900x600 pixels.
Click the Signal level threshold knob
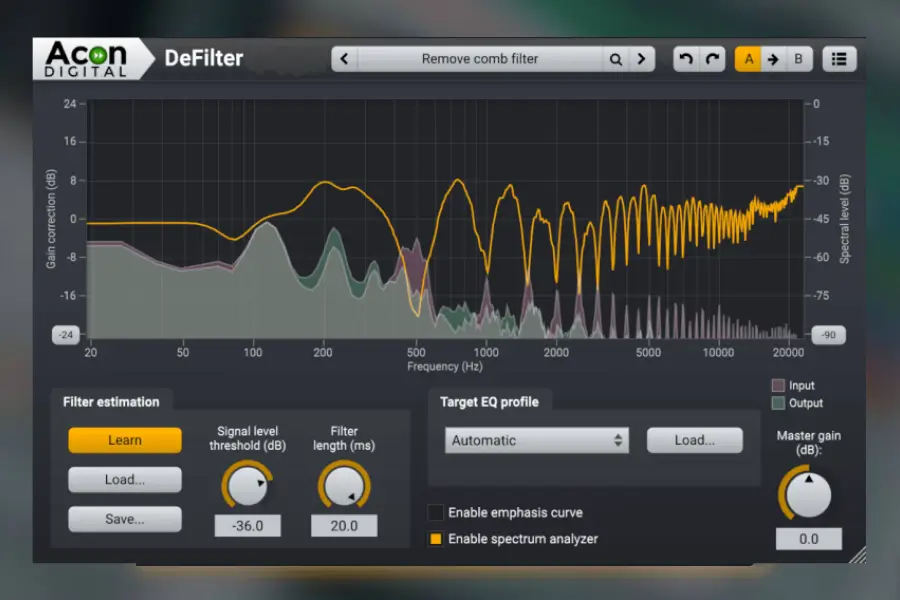pyautogui.click(x=247, y=485)
